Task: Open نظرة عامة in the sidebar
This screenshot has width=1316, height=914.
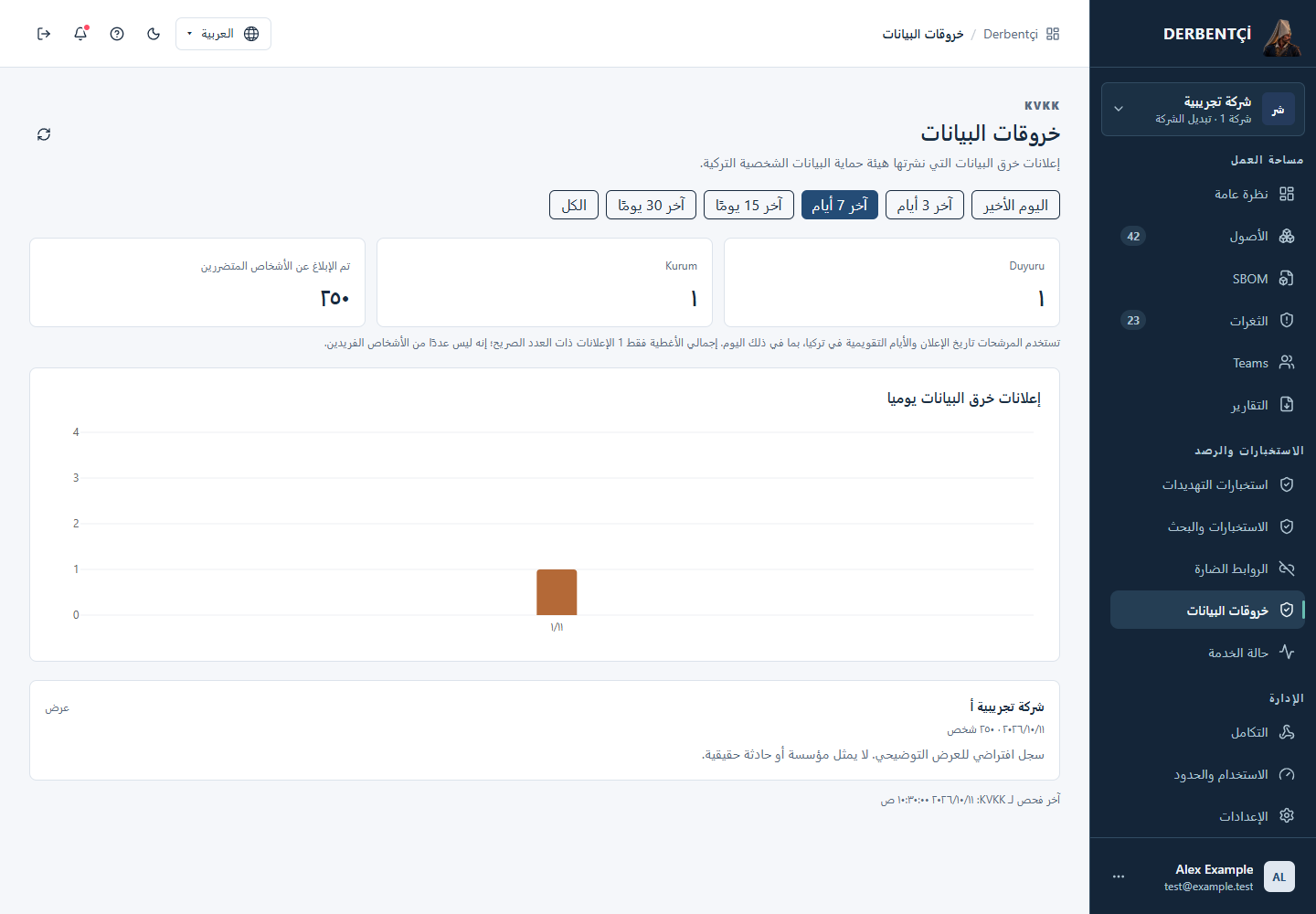Action: click(1206, 194)
